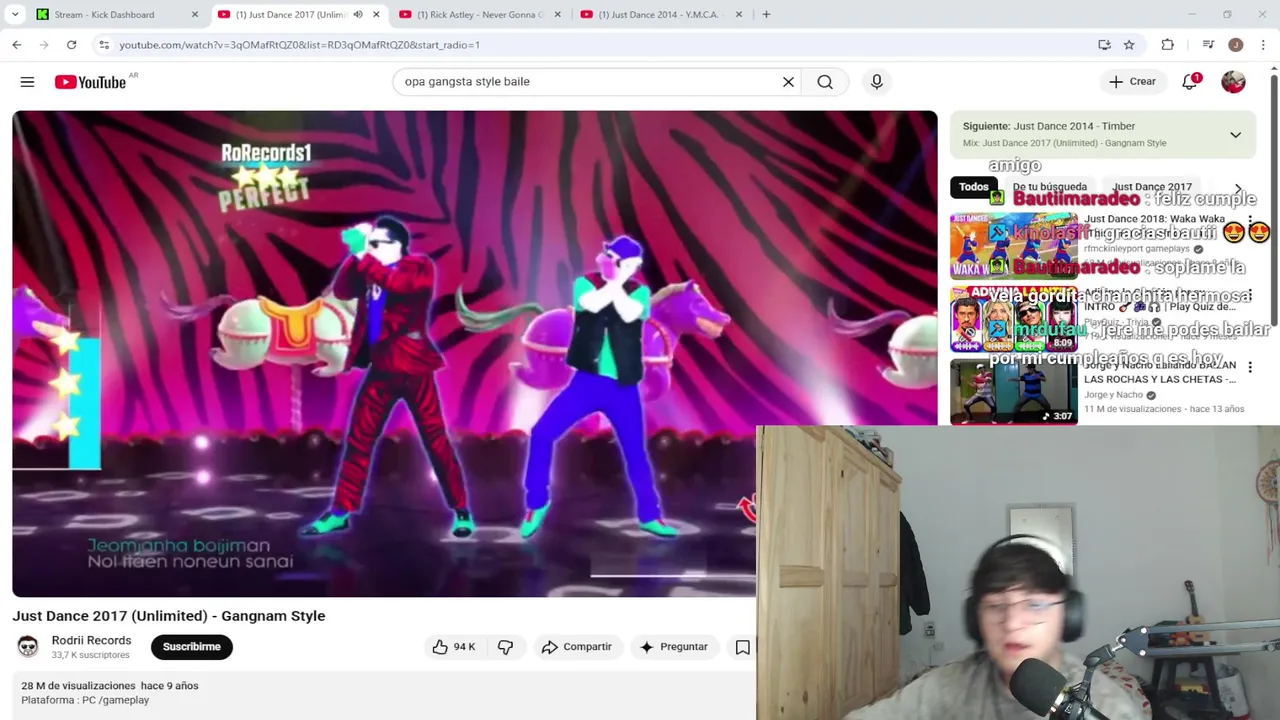View site information in the address bar
This screenshot has height=720, width=1280.
pyautogui.click(x=104, y=45)
